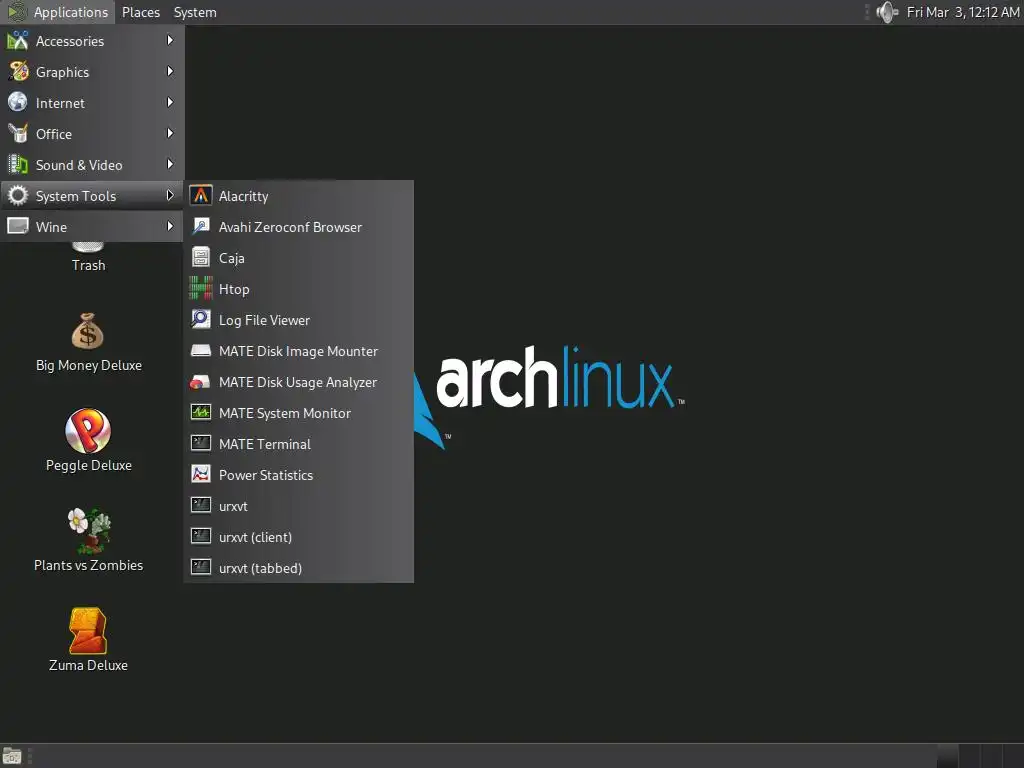Click the Htop text label
This screenshot has height=768, width=1024.
coord(234,289)
